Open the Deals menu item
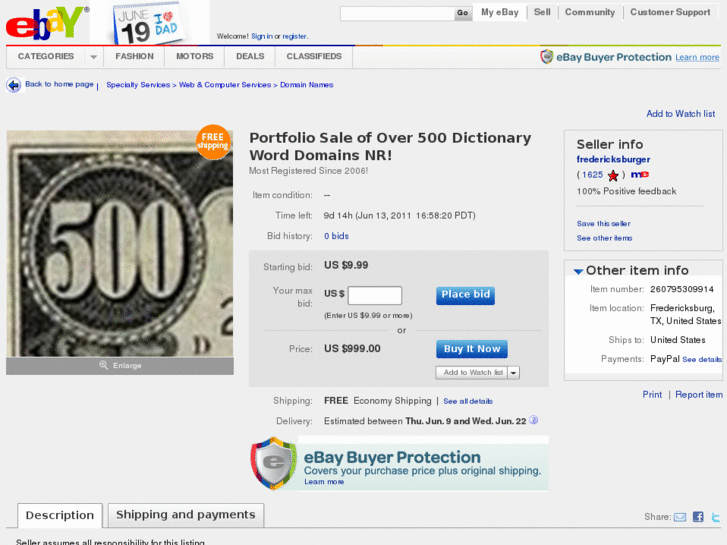Screen dimensions: 727x545 pyautogui.click(x=250, y=57)
